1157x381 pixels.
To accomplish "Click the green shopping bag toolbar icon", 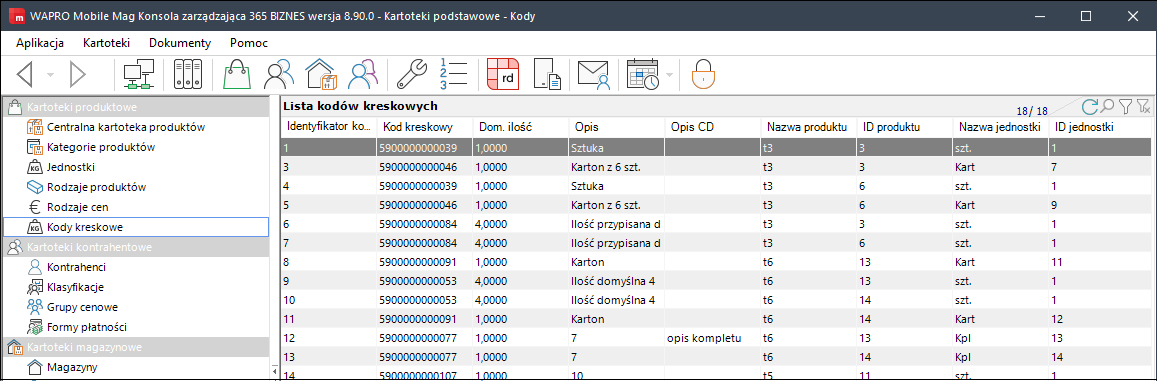I will (x=237, y=74).
